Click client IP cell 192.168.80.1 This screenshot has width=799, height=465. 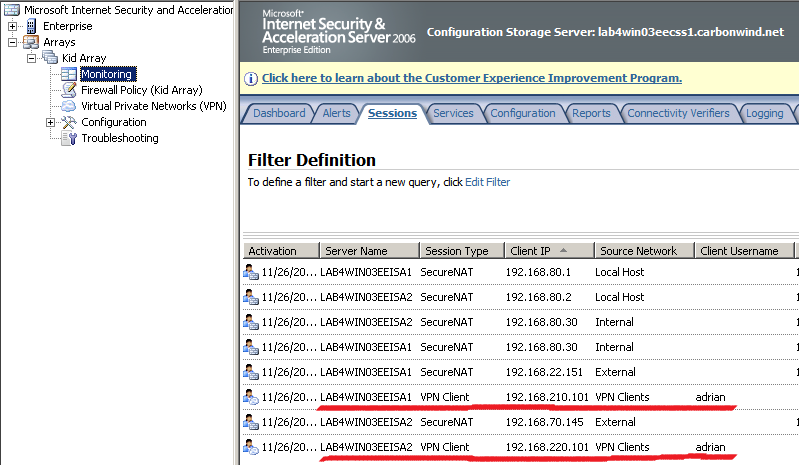tap(538, 272)
